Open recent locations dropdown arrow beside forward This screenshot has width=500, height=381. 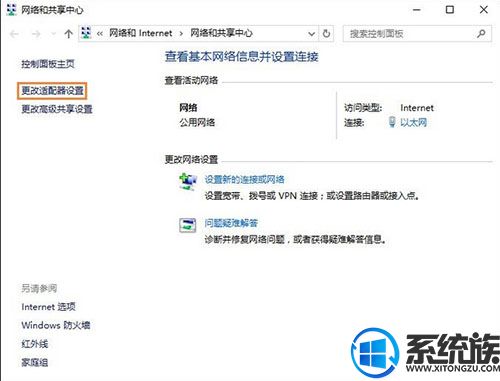click(x=53, y=34)
